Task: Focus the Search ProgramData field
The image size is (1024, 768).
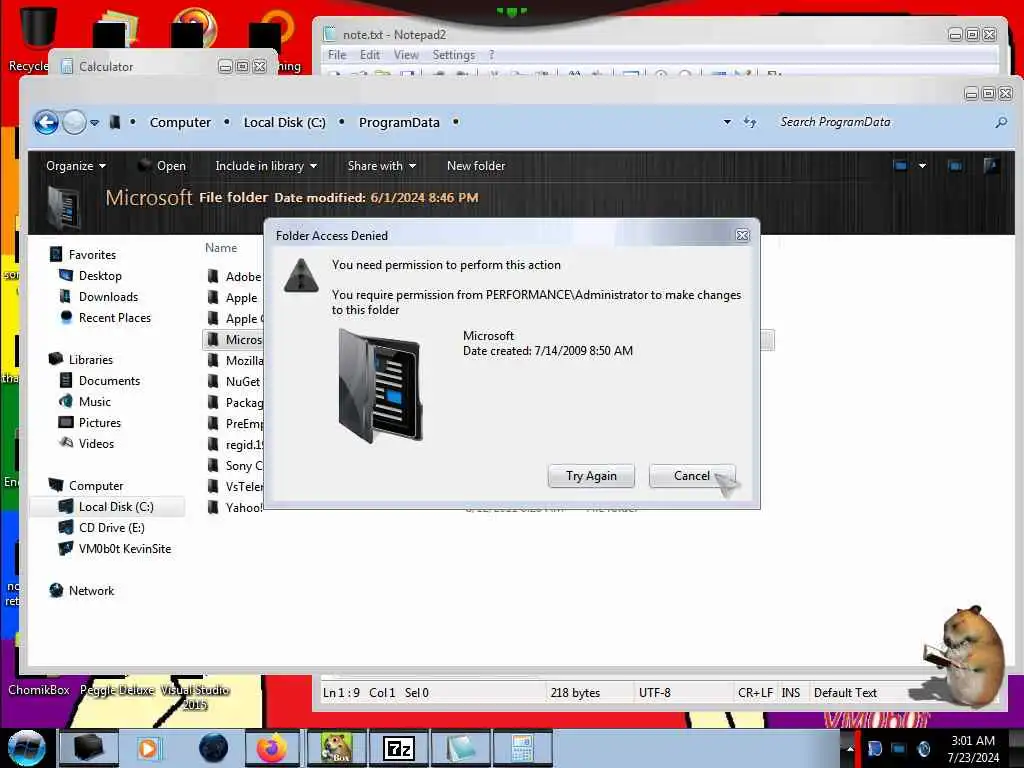Action: click(882, 122)
